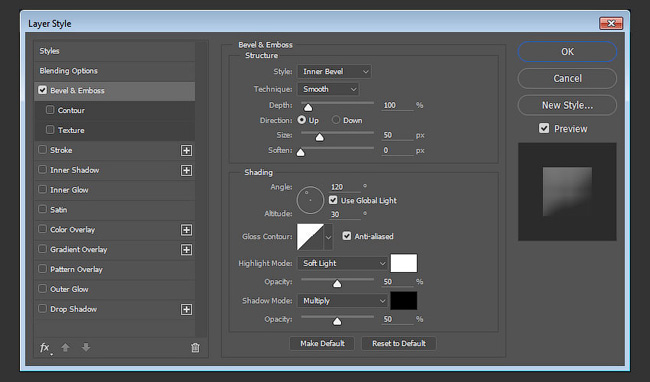
Task: Enable the Stroke effect checkbox
Action: pos(42,150)
